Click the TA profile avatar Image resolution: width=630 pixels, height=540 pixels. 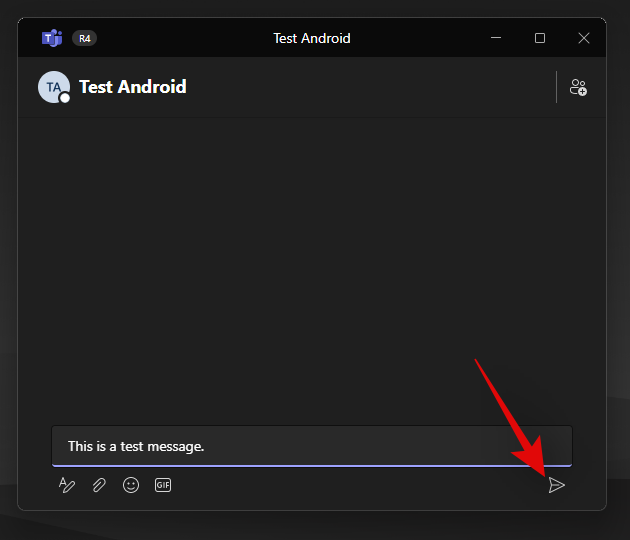point(54,87)
